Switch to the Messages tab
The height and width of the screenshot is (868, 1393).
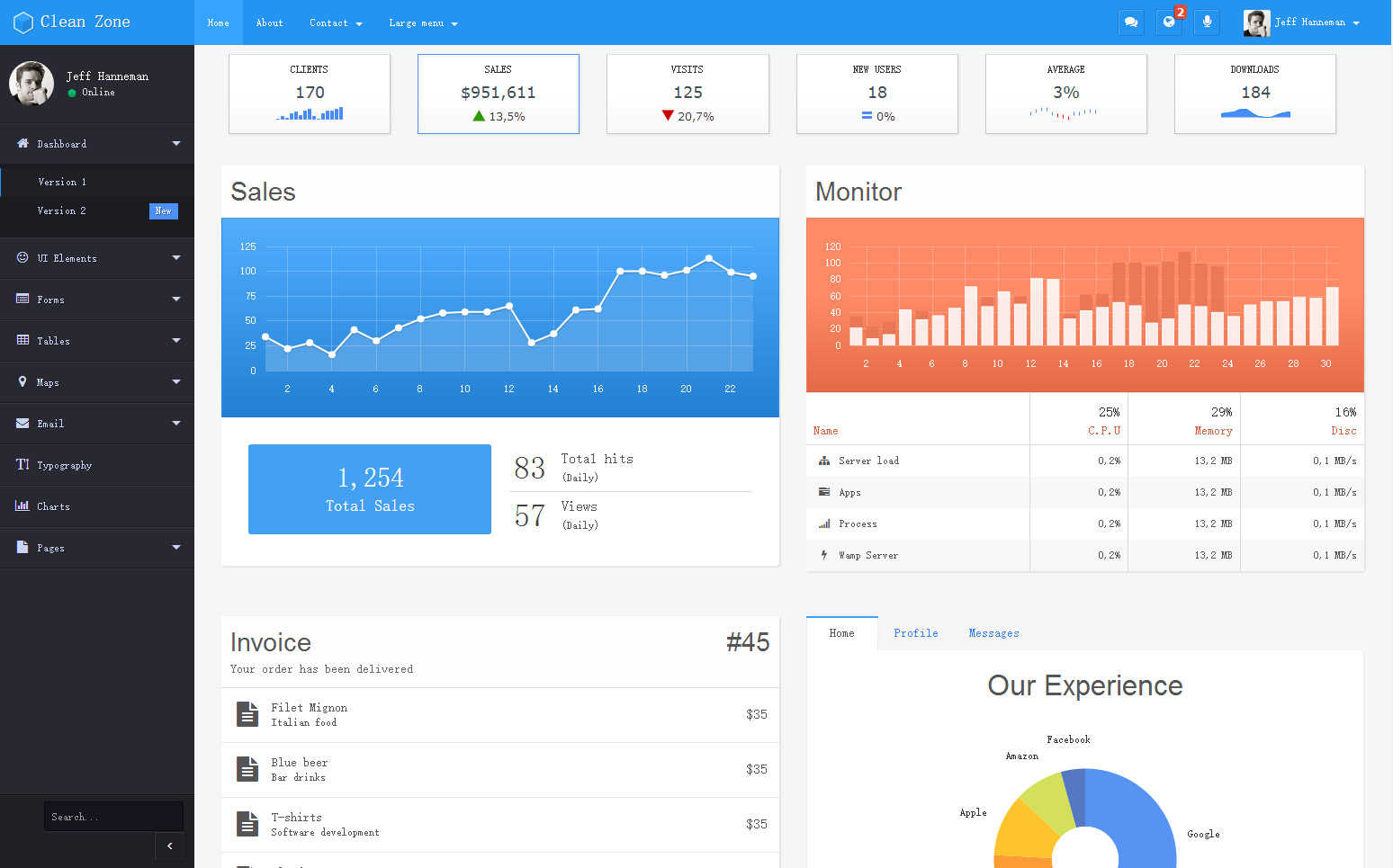point(993,633)
